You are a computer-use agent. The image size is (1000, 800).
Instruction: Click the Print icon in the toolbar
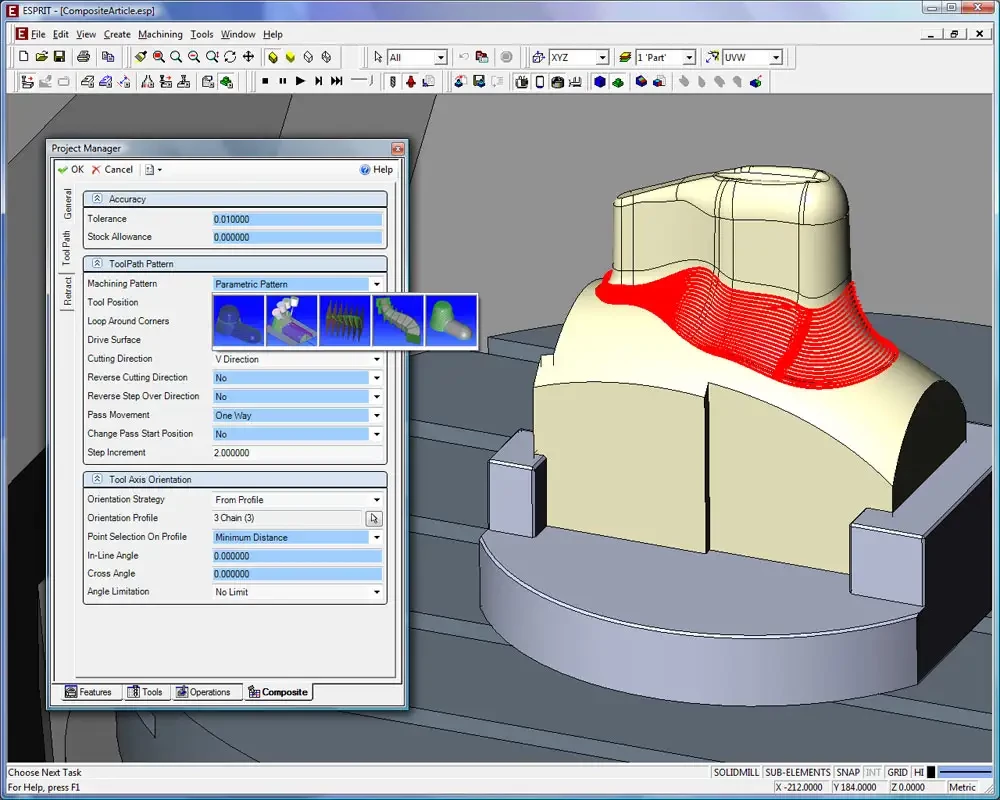[84, 57]
